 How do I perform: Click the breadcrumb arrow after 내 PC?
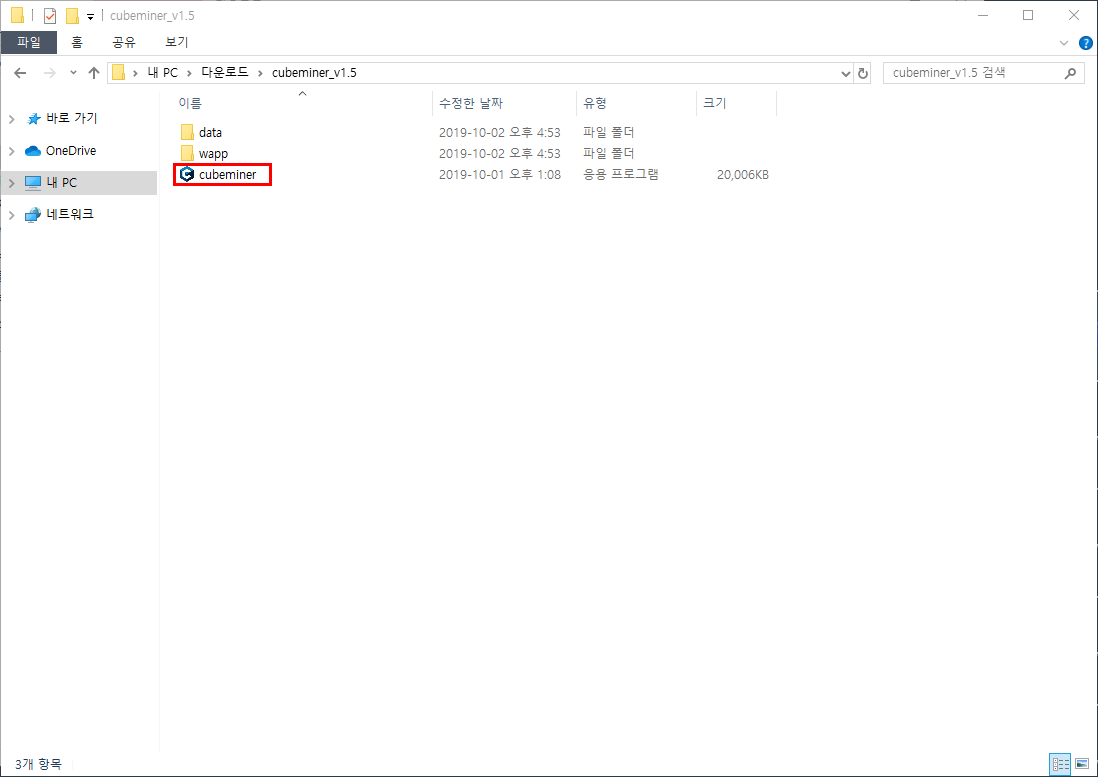(x=189, y=74)
